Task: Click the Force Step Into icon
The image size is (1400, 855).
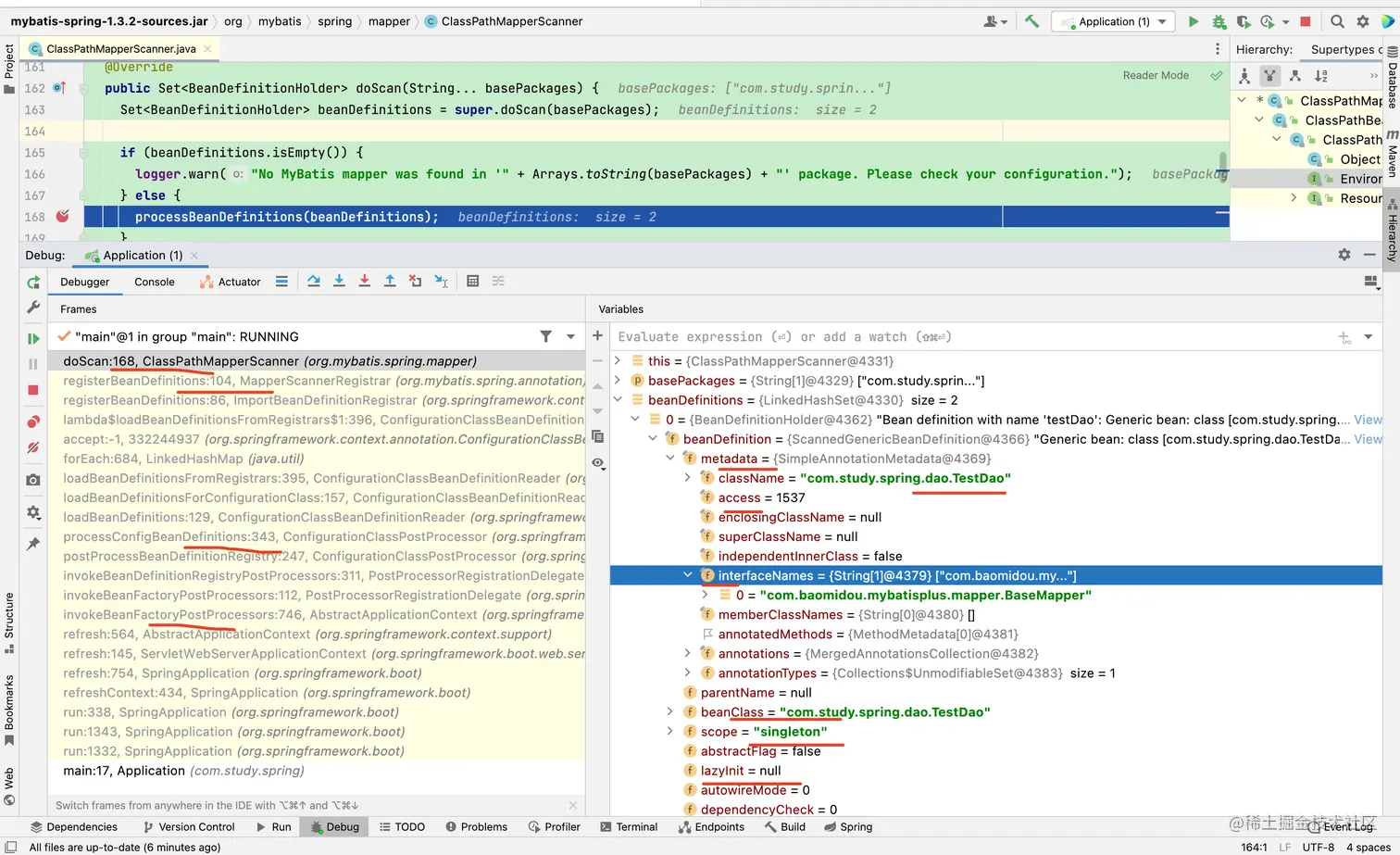Action: [365, 282]
